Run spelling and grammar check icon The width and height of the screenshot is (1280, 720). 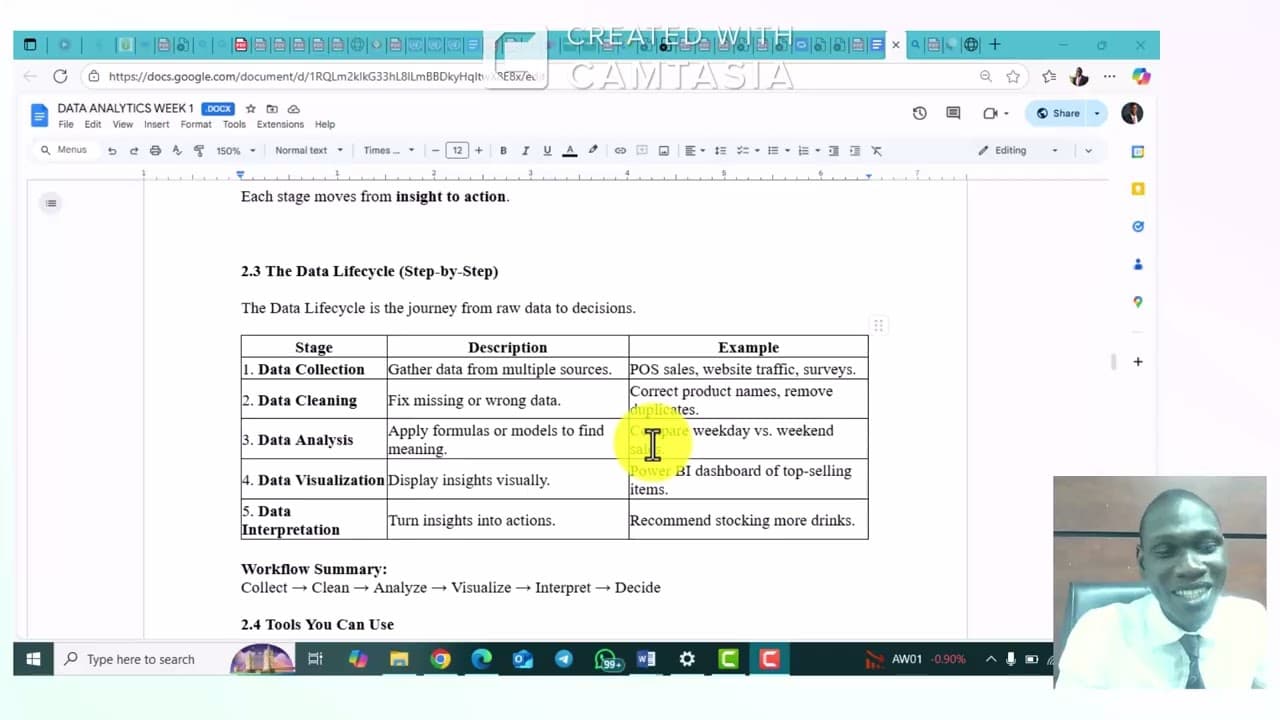point(177,151)
